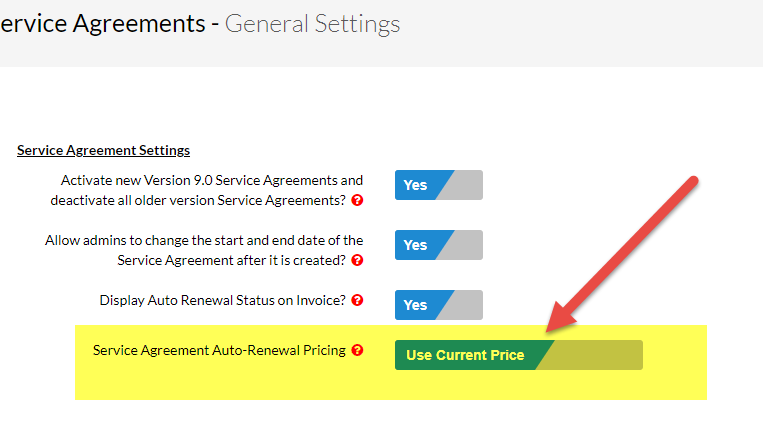Image resolution: width=763 pixels, height=428 pixels.
Task: Click gray side of Version 9.0 toggle
Action: click(x=464, y=185)
